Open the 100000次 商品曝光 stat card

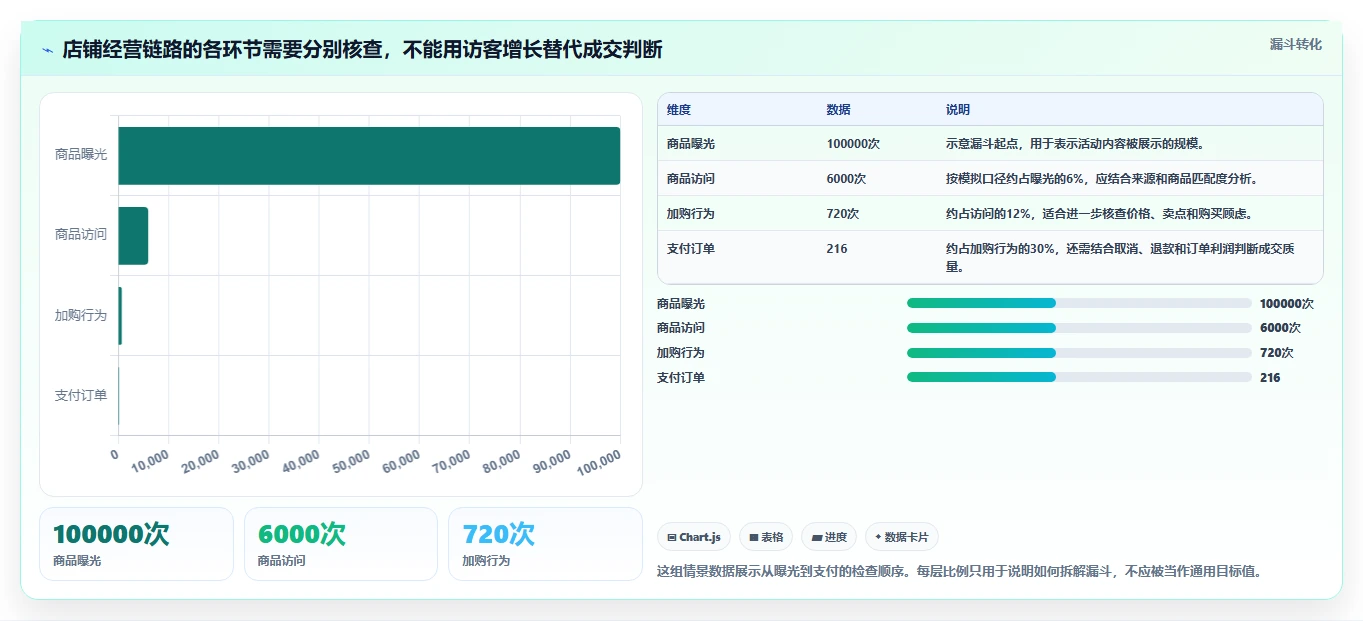pyautogui.click(x=136, y=544)
